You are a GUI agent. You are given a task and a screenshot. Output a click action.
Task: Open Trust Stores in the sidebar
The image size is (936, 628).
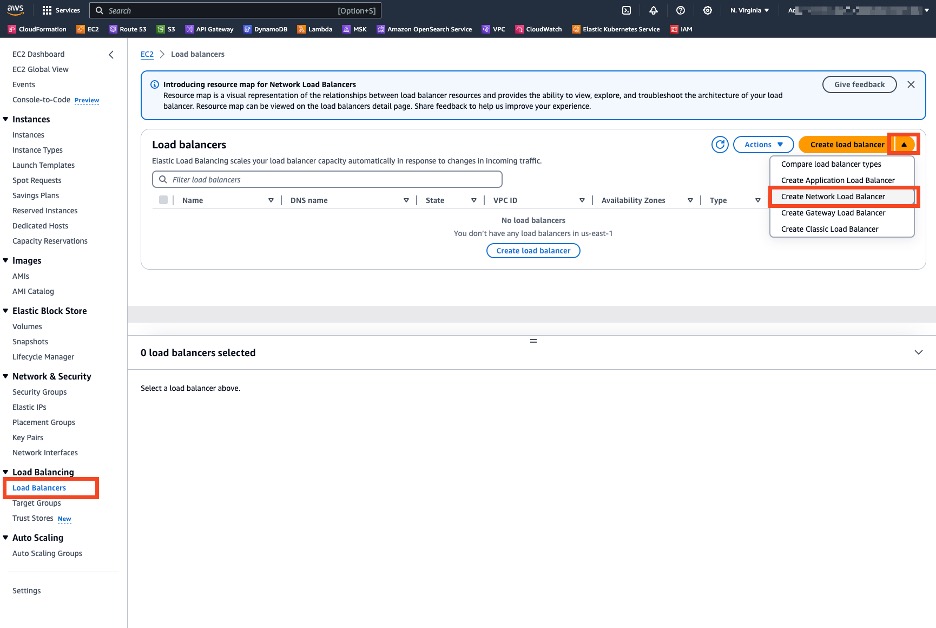(33, 518)
